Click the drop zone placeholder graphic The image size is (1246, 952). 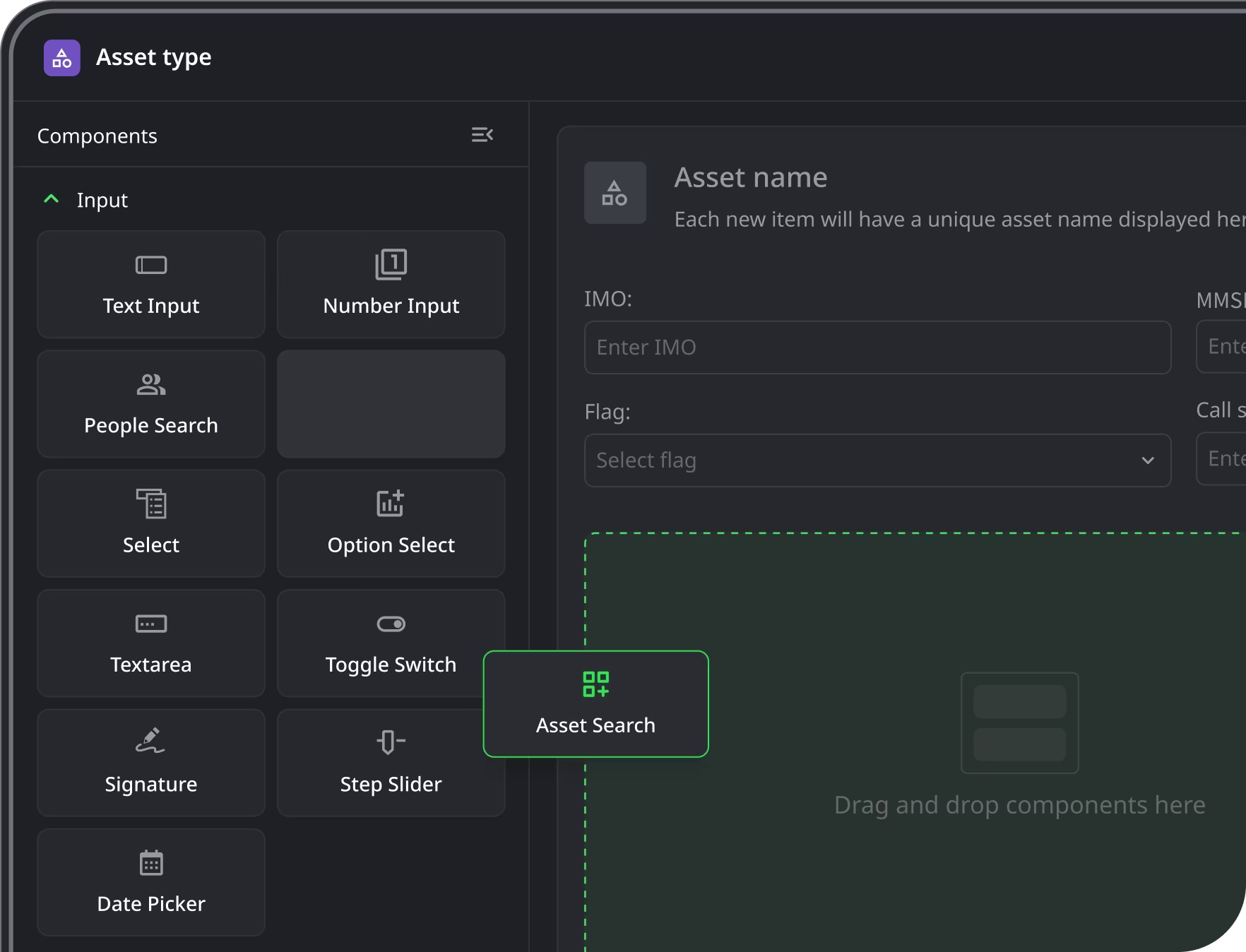click(1020, 723)
